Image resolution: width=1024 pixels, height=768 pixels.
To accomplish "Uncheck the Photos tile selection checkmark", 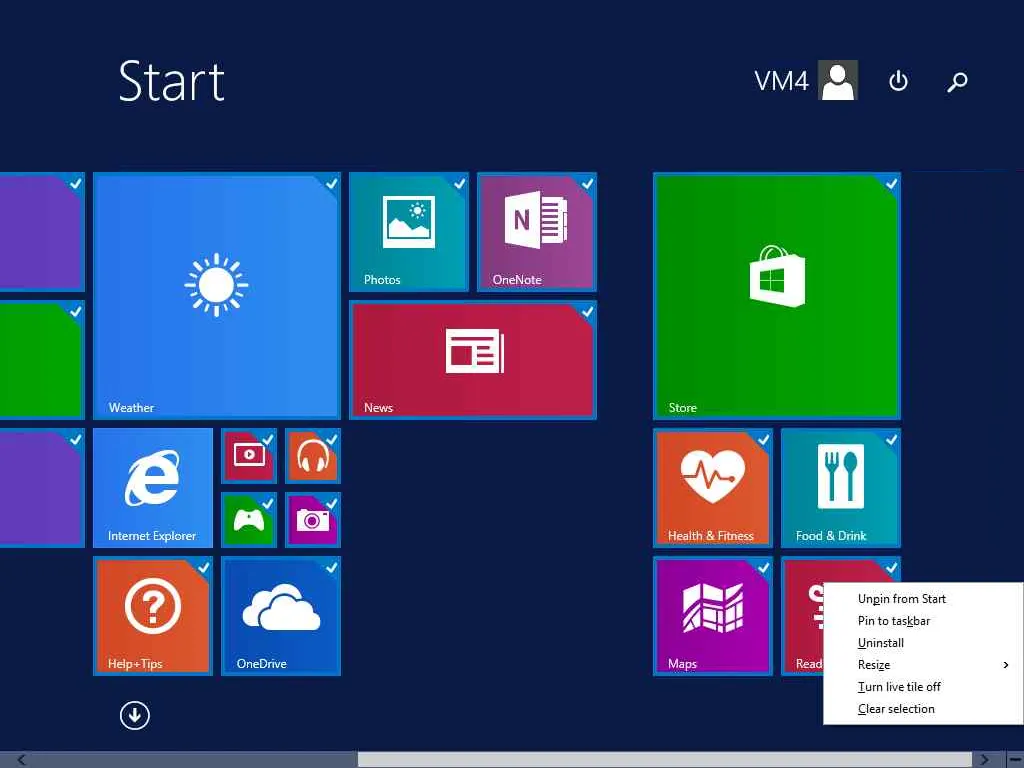I will click(x=459, y=184).
